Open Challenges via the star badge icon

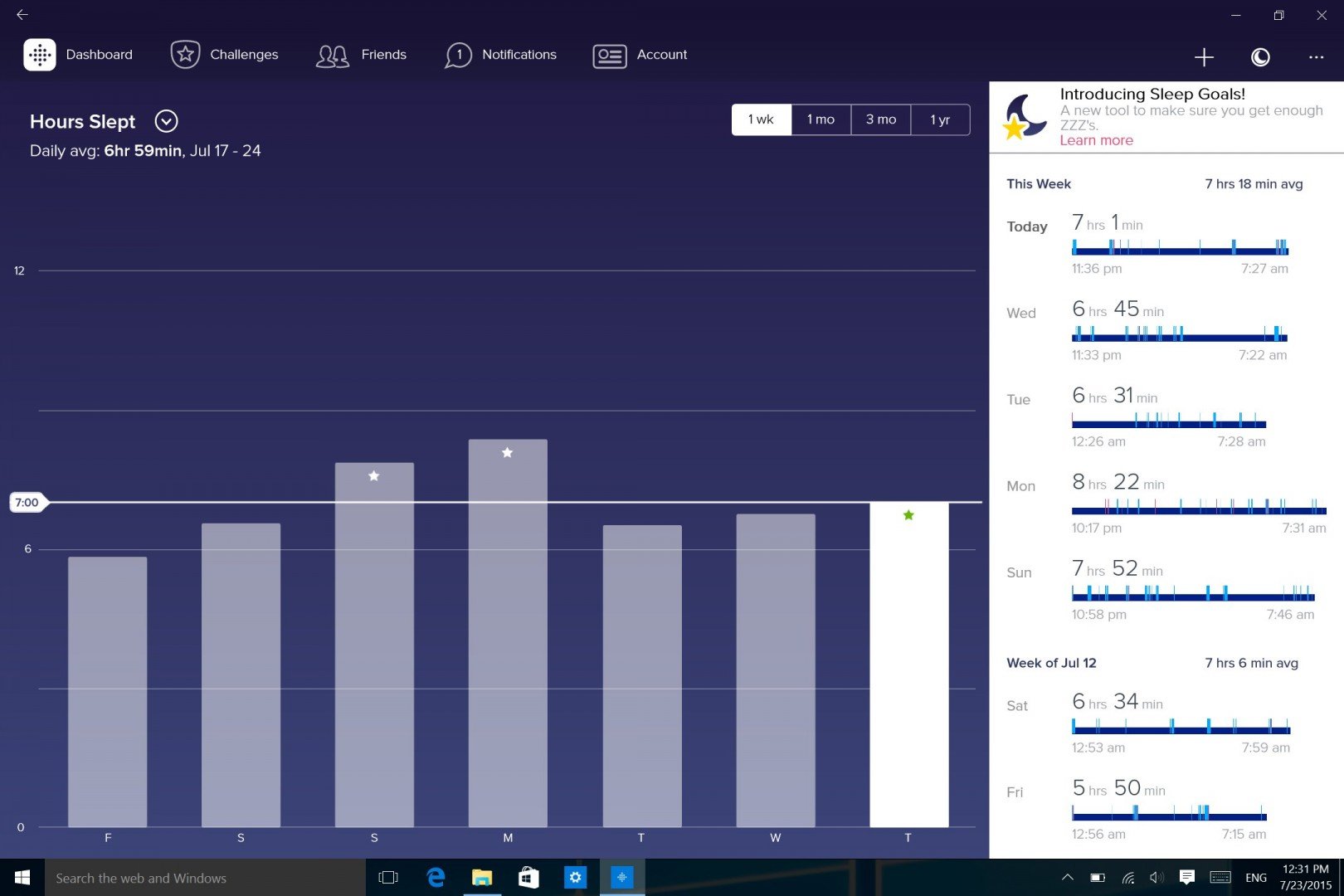[x=185, y=55]
